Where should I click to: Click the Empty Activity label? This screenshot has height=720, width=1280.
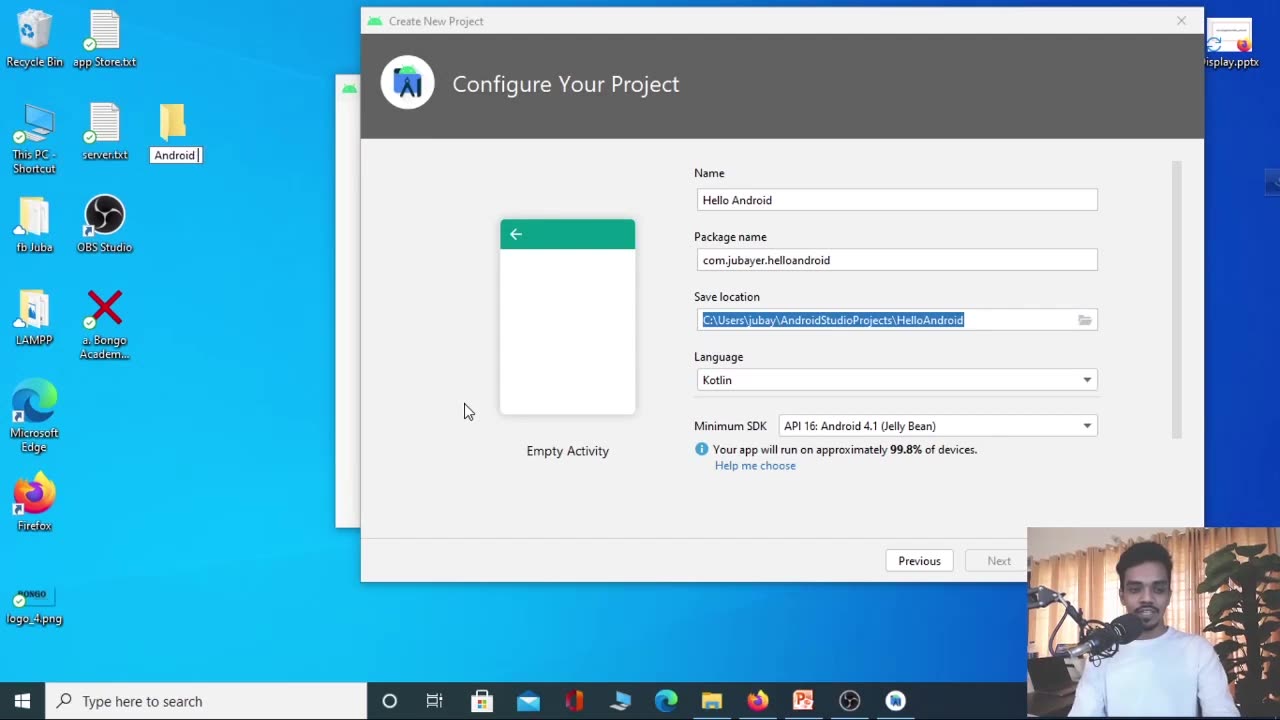coord(567,451)
